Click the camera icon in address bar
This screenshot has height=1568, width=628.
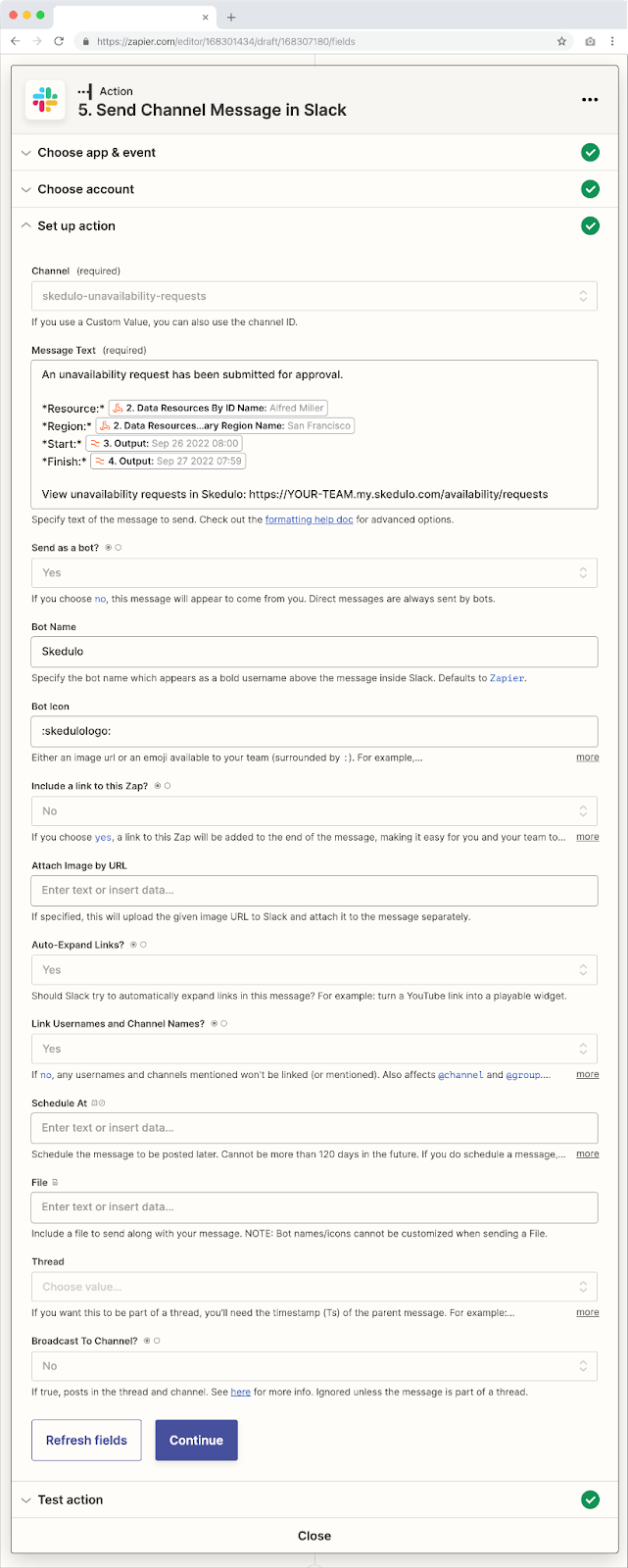590,41
